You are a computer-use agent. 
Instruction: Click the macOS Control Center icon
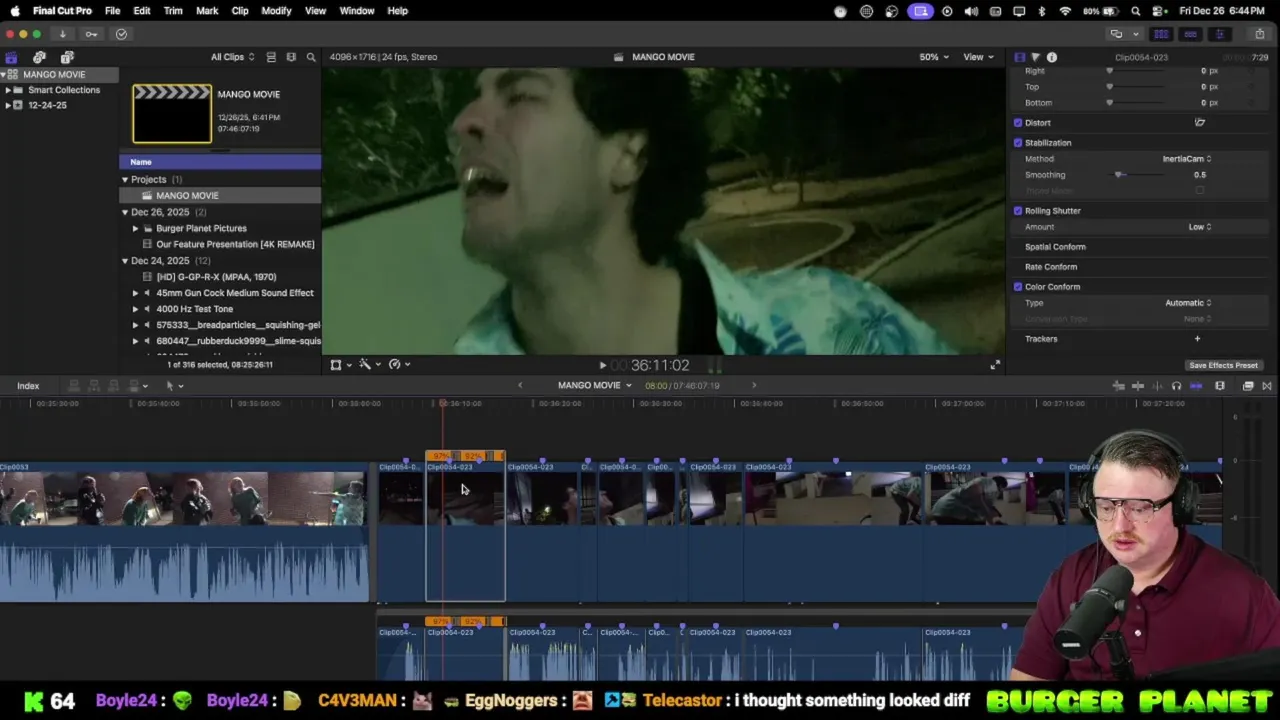coord(1159,11)
